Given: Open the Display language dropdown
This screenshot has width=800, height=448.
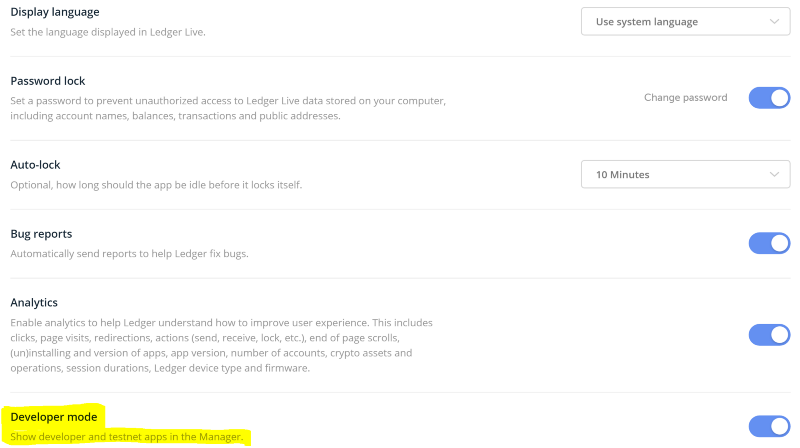Looking at the screenshot, I should point(685,21).
